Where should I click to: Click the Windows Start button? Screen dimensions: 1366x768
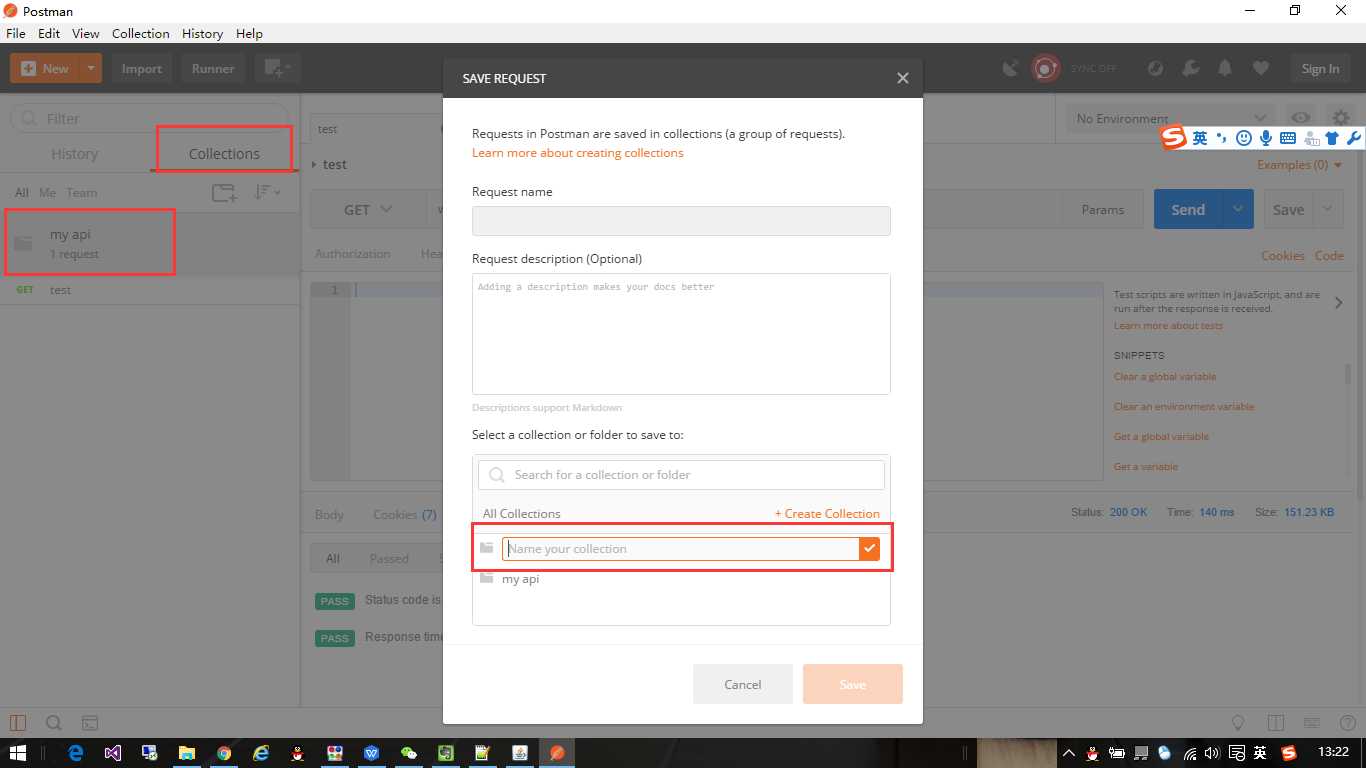pos(18,753)
